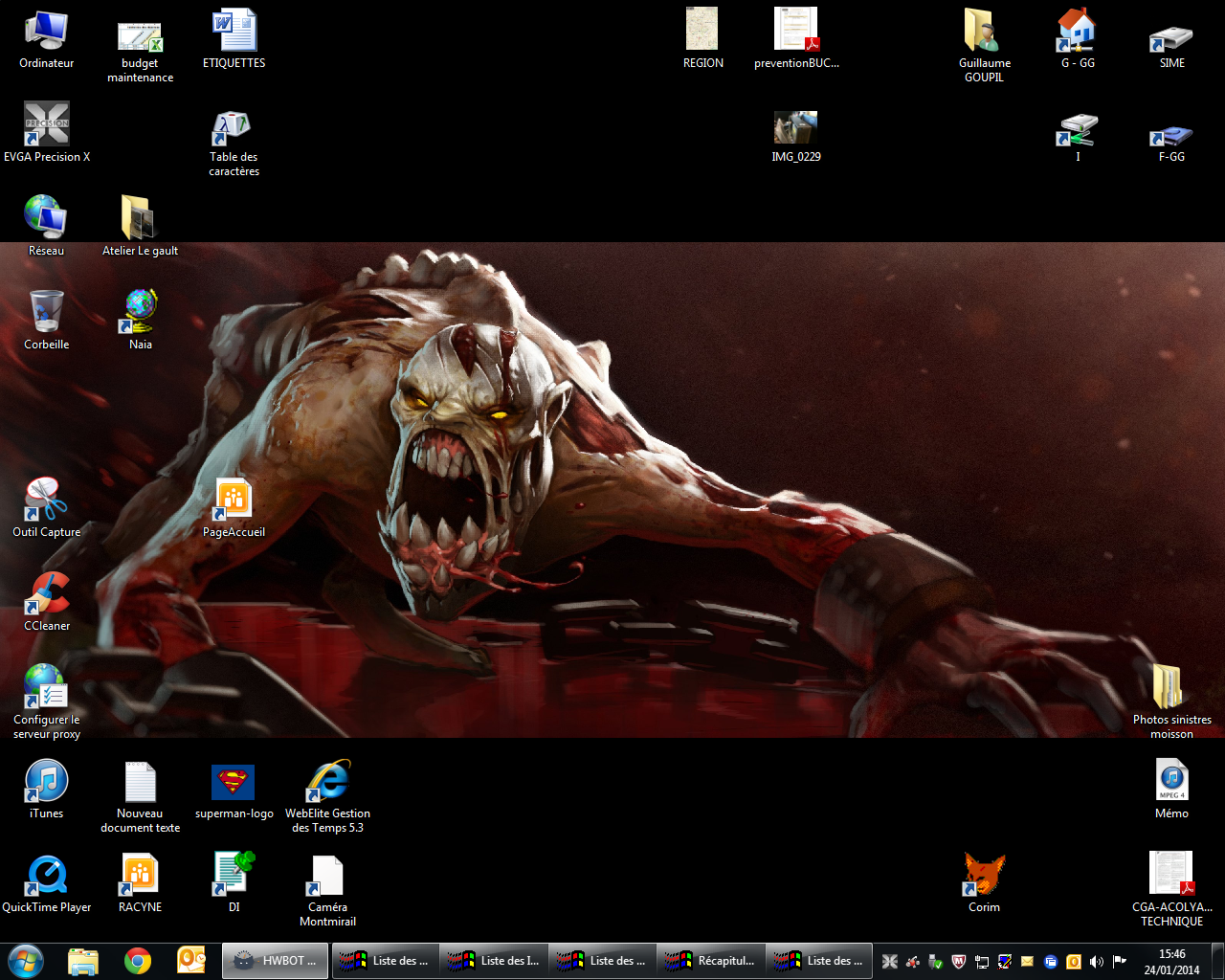
Task: Open the clock showing 15:46
Action: click(1172, 962)
